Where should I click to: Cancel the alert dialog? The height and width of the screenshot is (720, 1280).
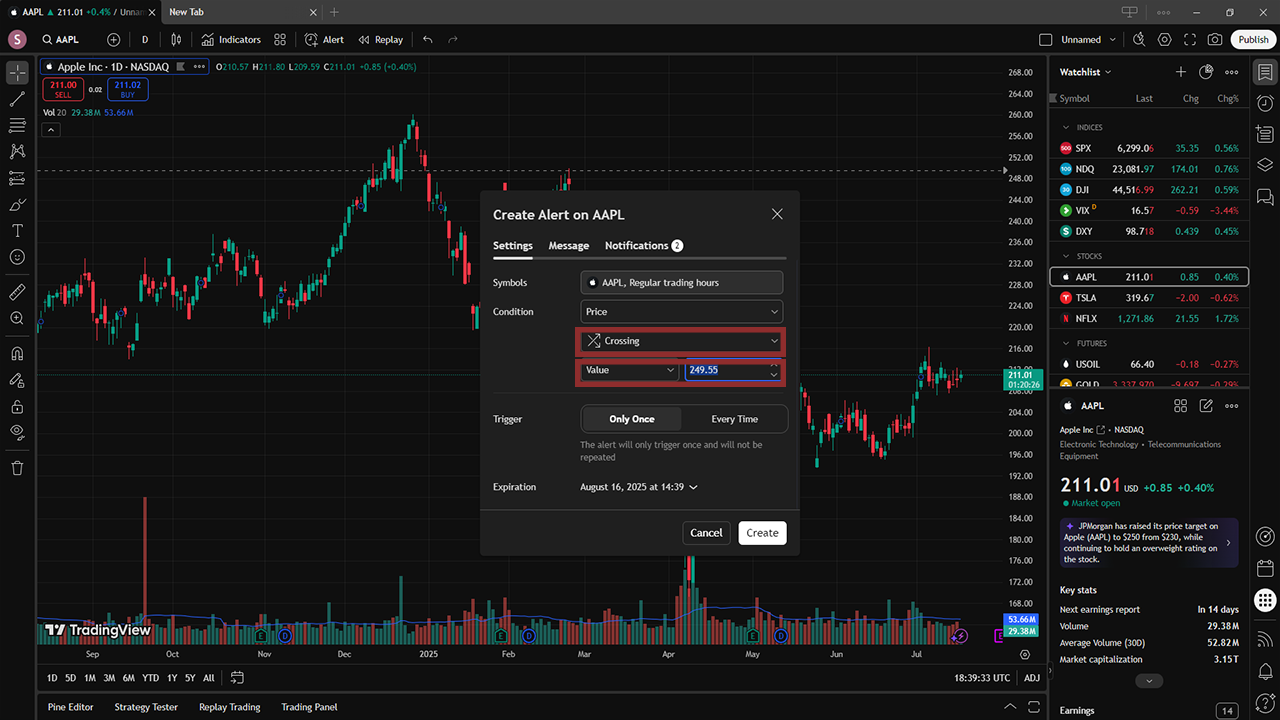[706, 533]
